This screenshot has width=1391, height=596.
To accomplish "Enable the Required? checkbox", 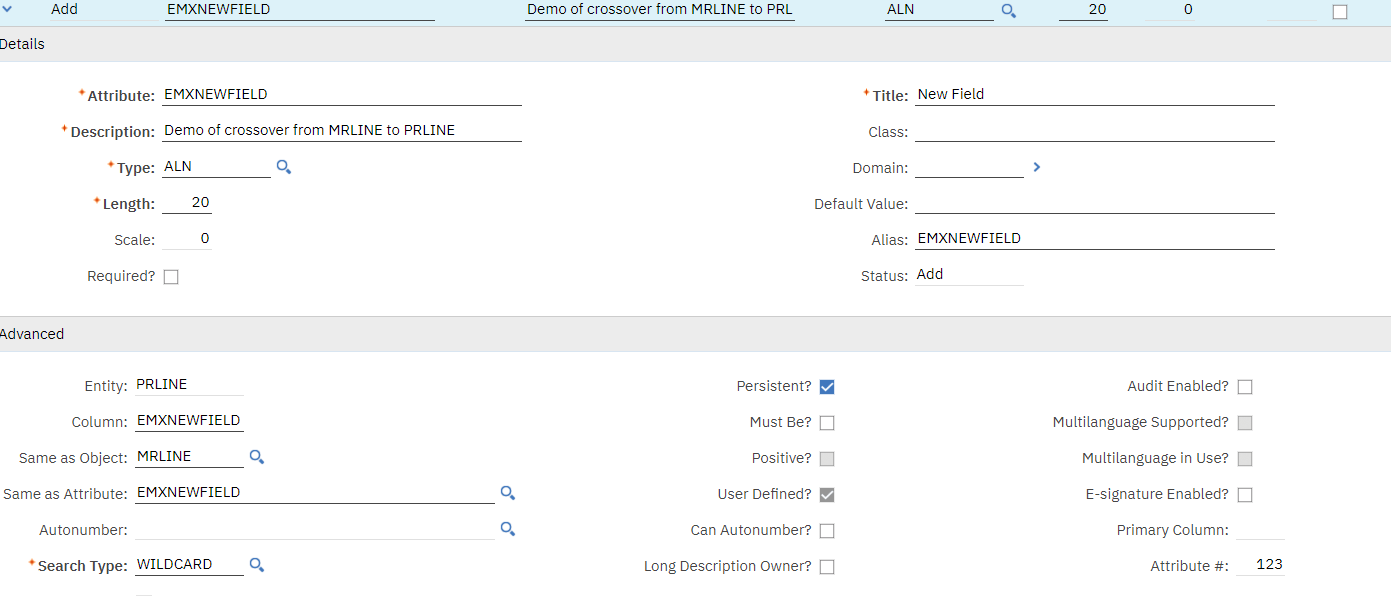I will point(171,276).
